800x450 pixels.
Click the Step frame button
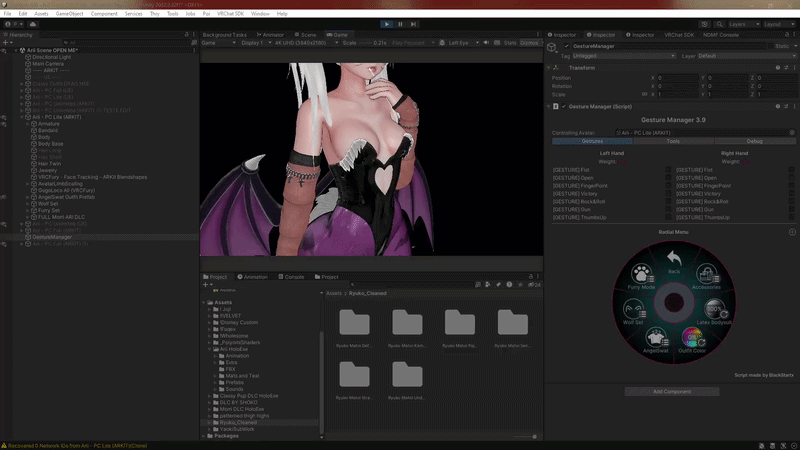tap(413, 24)
